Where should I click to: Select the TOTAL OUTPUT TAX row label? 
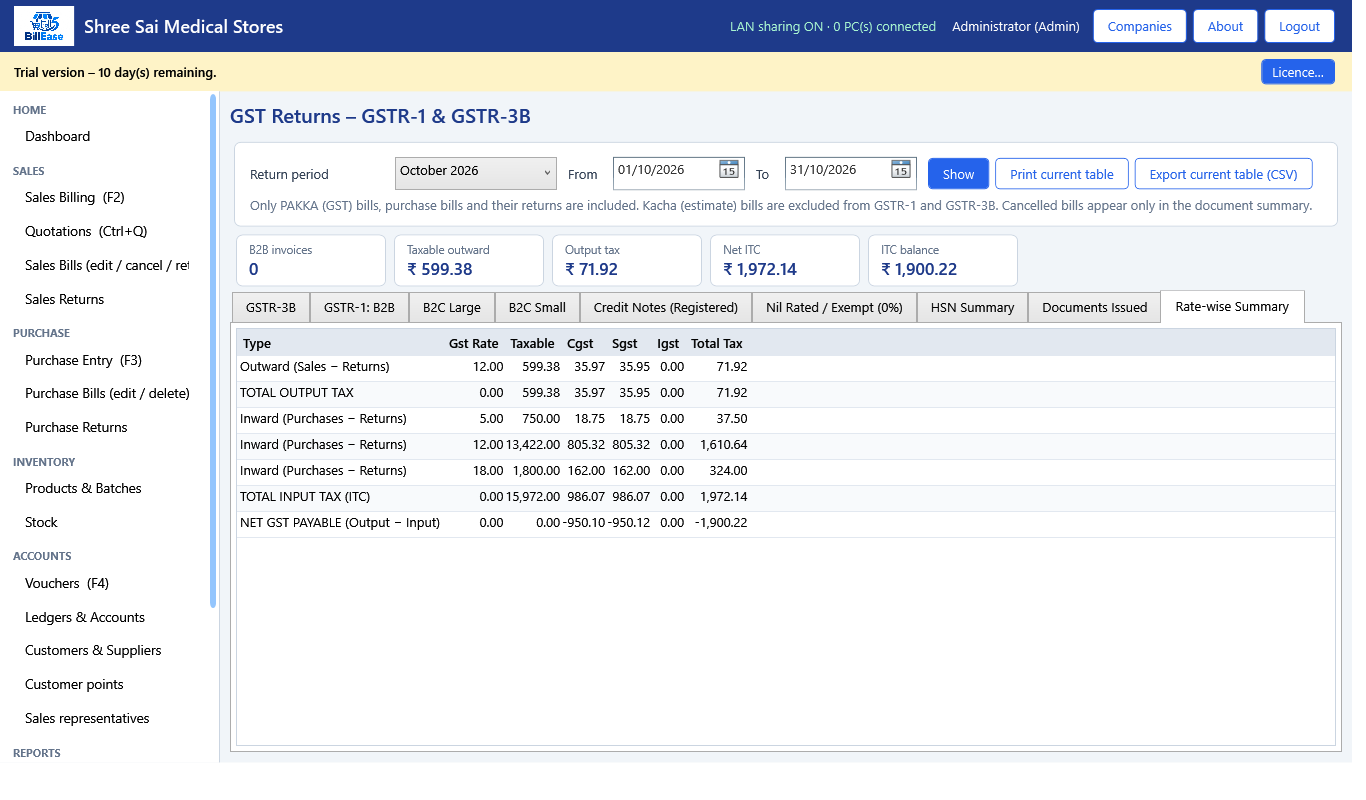click(297, 393)
